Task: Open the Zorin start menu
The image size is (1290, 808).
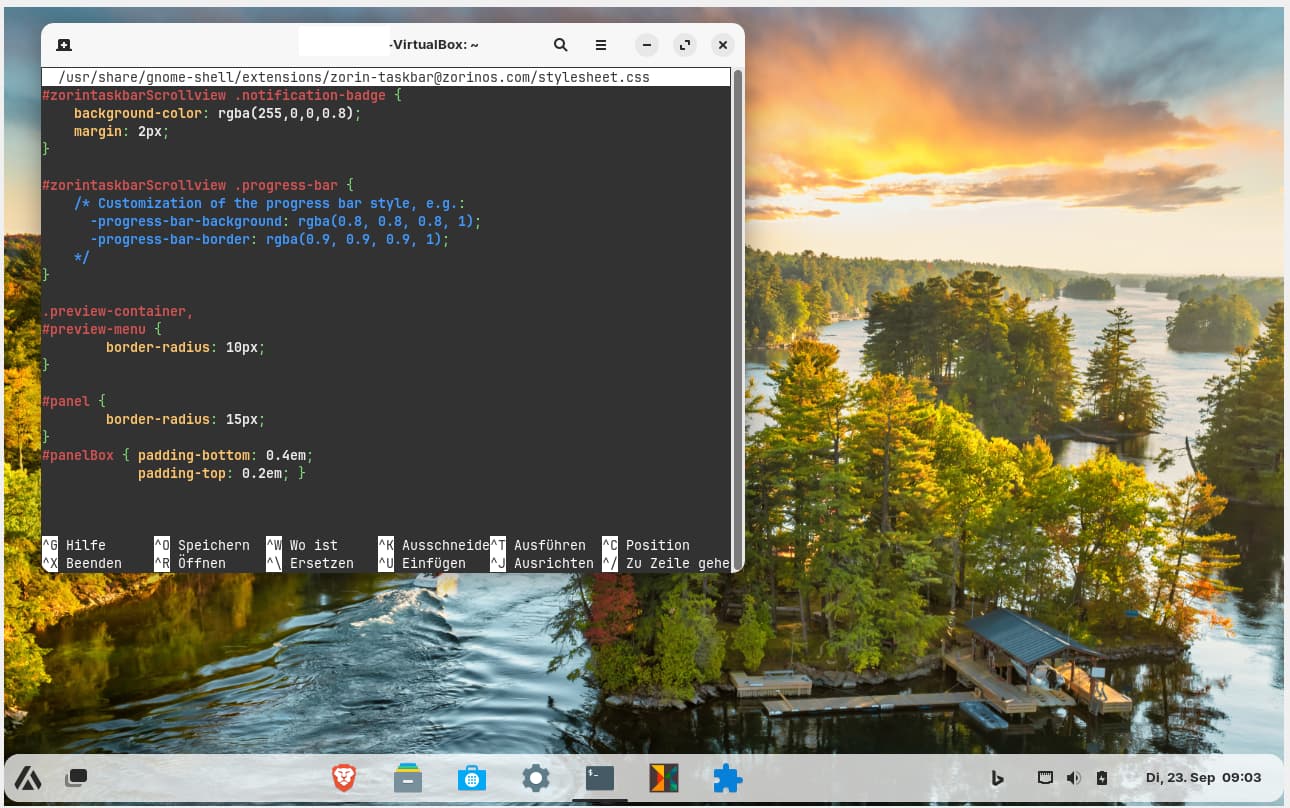Action: point(27,777)
